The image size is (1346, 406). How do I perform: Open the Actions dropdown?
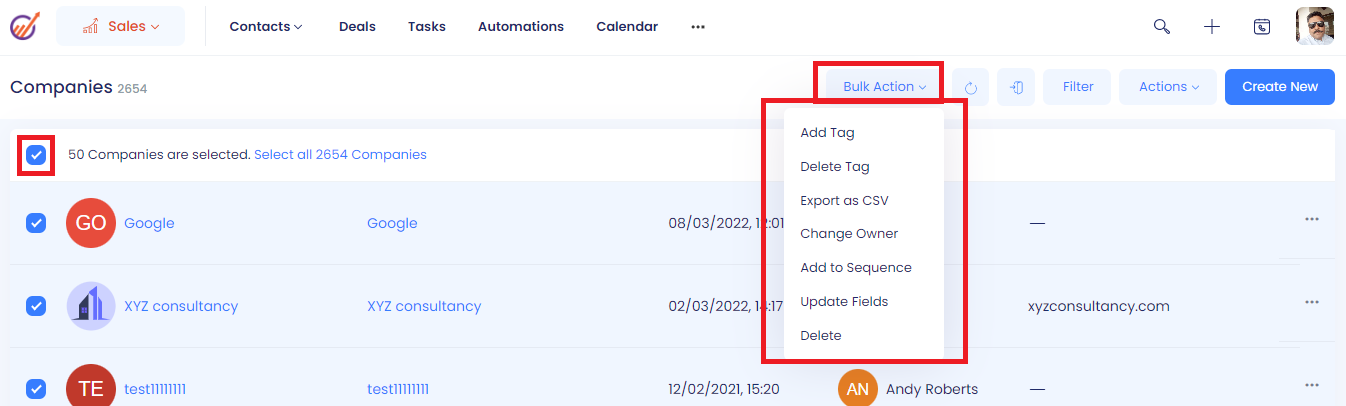pos(1168,87)
